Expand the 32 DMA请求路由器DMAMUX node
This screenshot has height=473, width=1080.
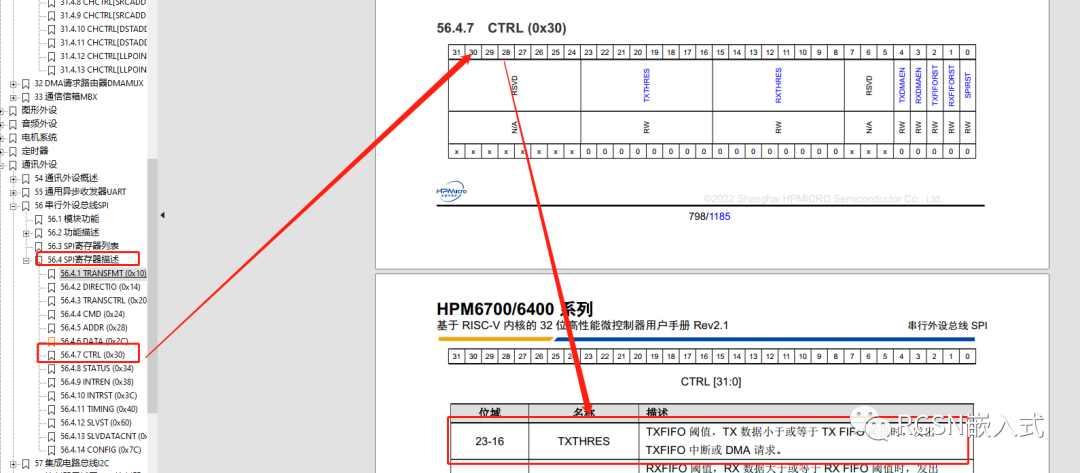pyautogui.click(x=13, y=83)
